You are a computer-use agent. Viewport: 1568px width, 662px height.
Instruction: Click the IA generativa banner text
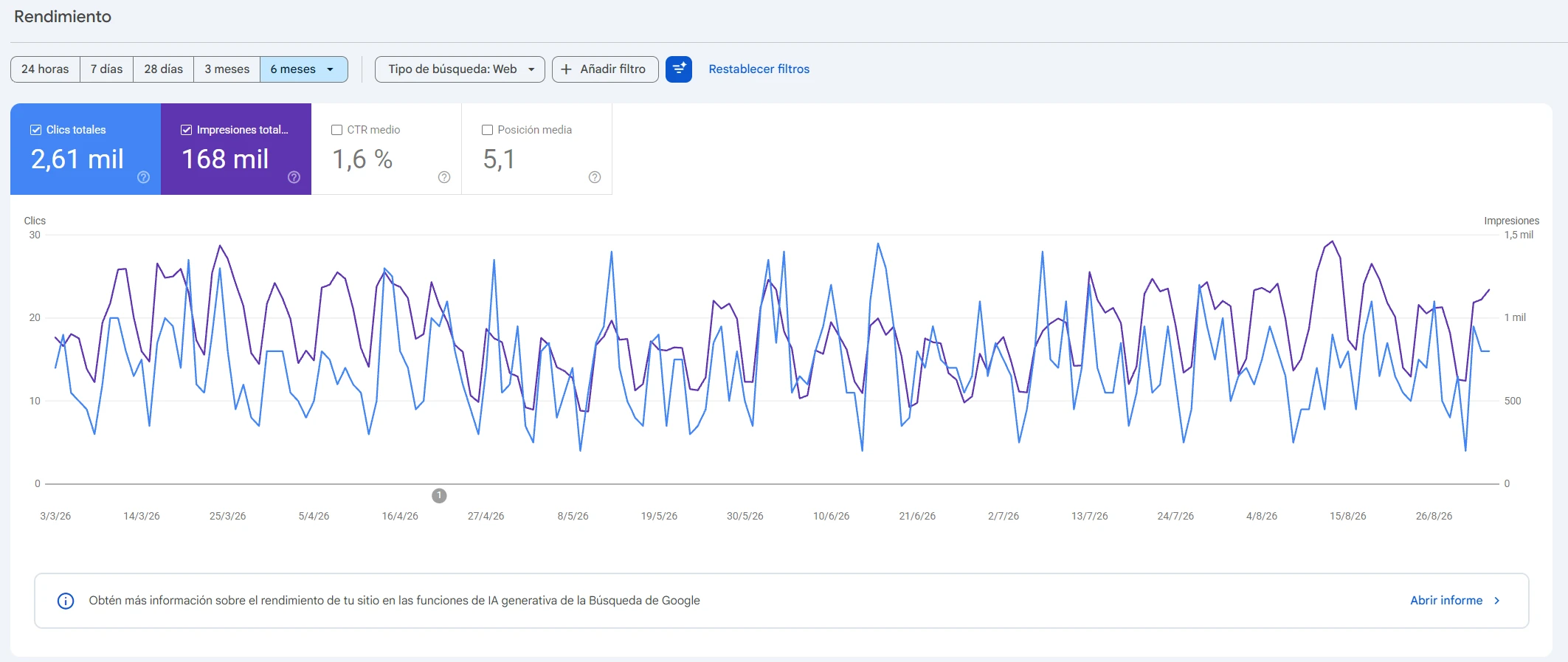(x=394, y=601)
